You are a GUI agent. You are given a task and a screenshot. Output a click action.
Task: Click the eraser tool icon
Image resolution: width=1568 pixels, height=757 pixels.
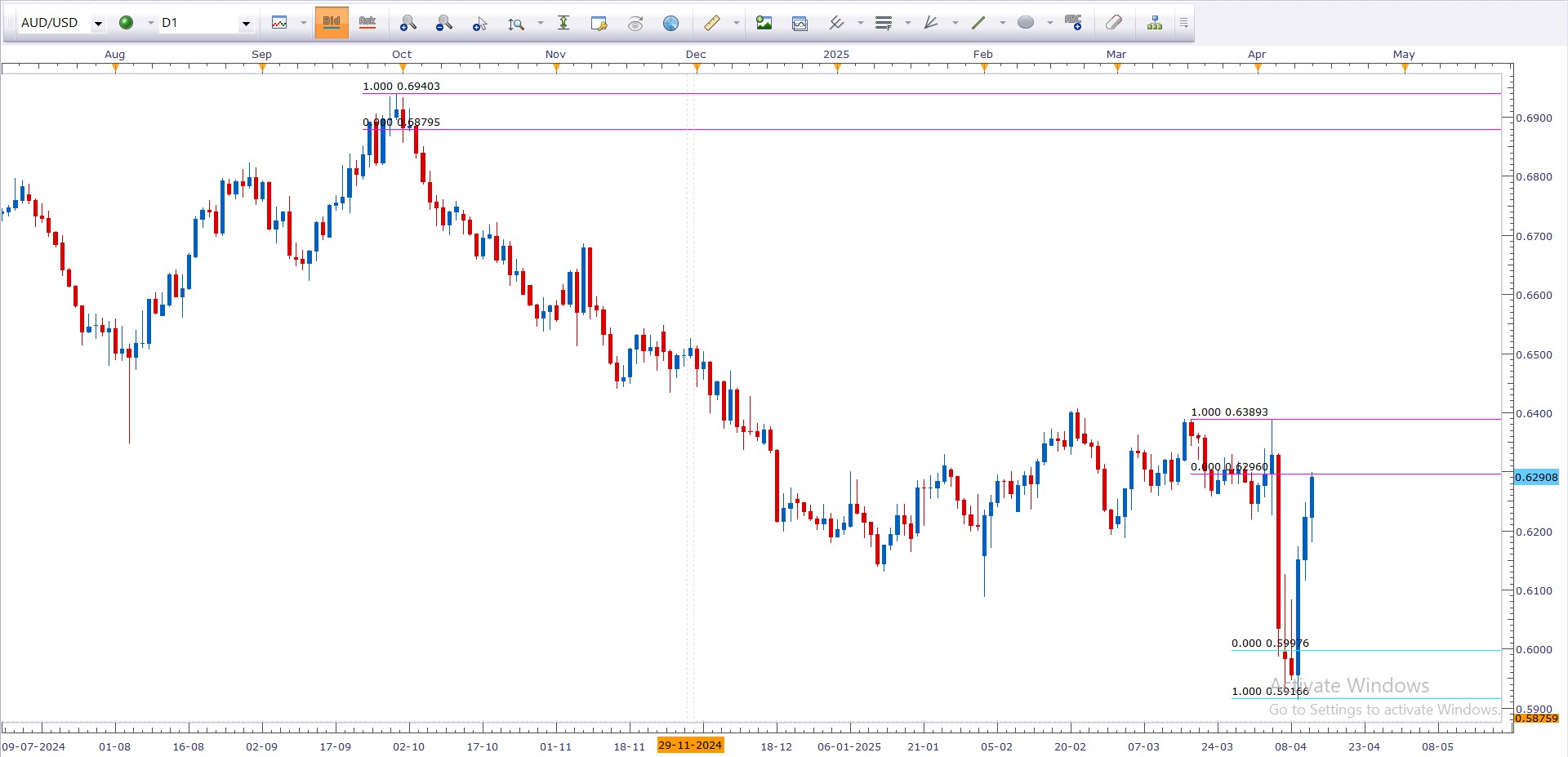coord(1114,23)
